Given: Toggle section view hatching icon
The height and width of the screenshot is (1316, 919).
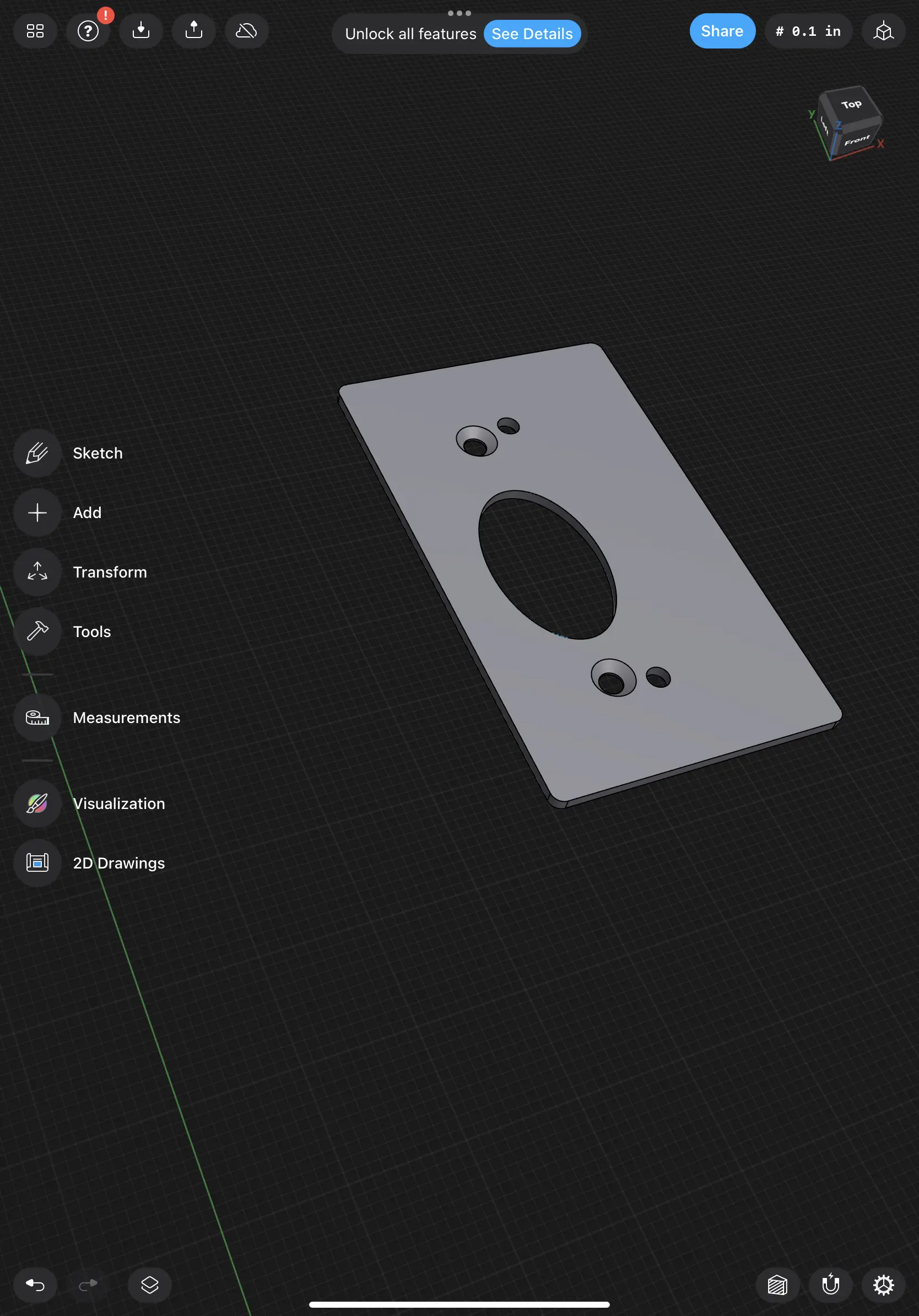Looking at the screenshot, I should coord(777,1285).
